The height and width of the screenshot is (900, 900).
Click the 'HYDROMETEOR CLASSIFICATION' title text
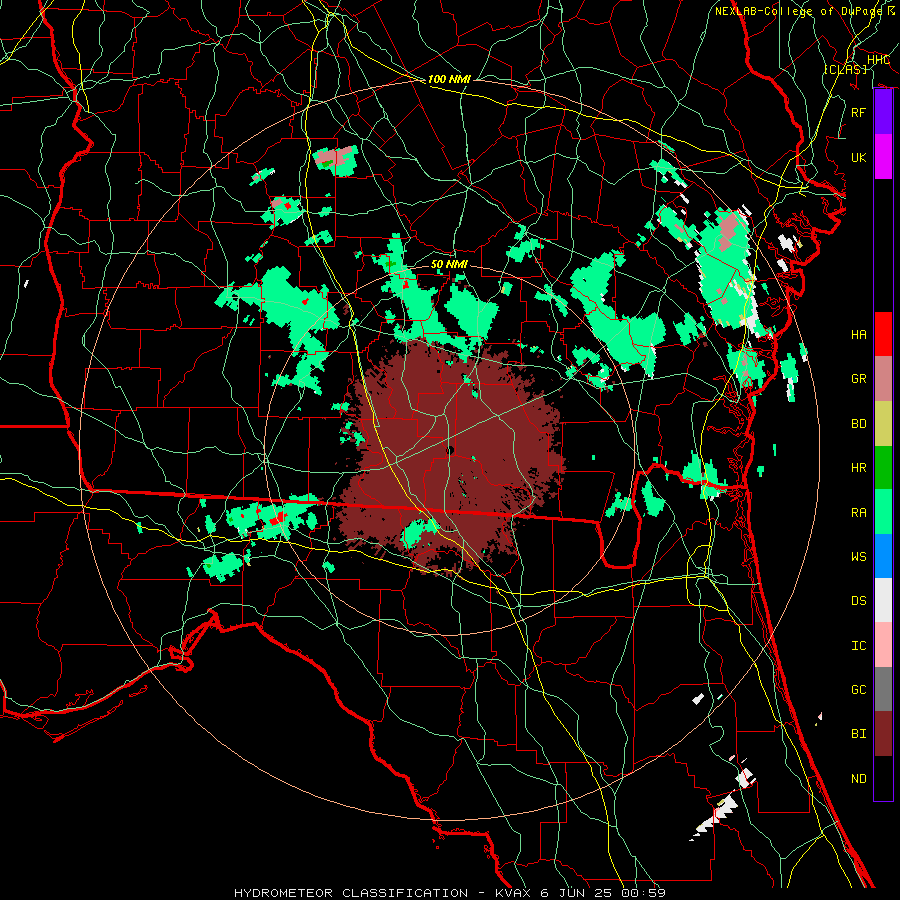[x=351, y=893]
